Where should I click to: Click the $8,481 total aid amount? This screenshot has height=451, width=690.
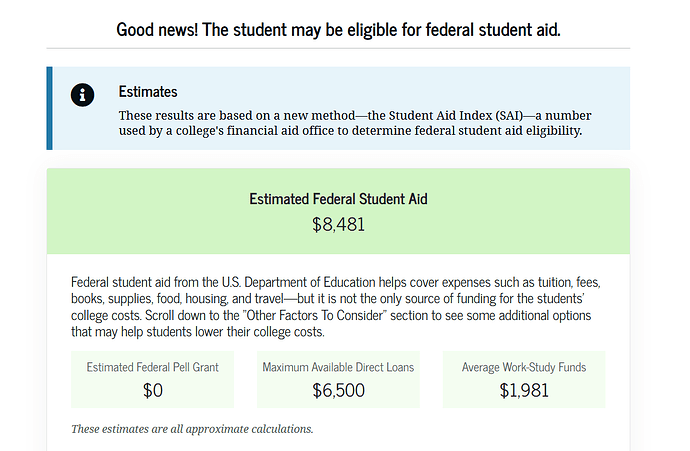338,223
